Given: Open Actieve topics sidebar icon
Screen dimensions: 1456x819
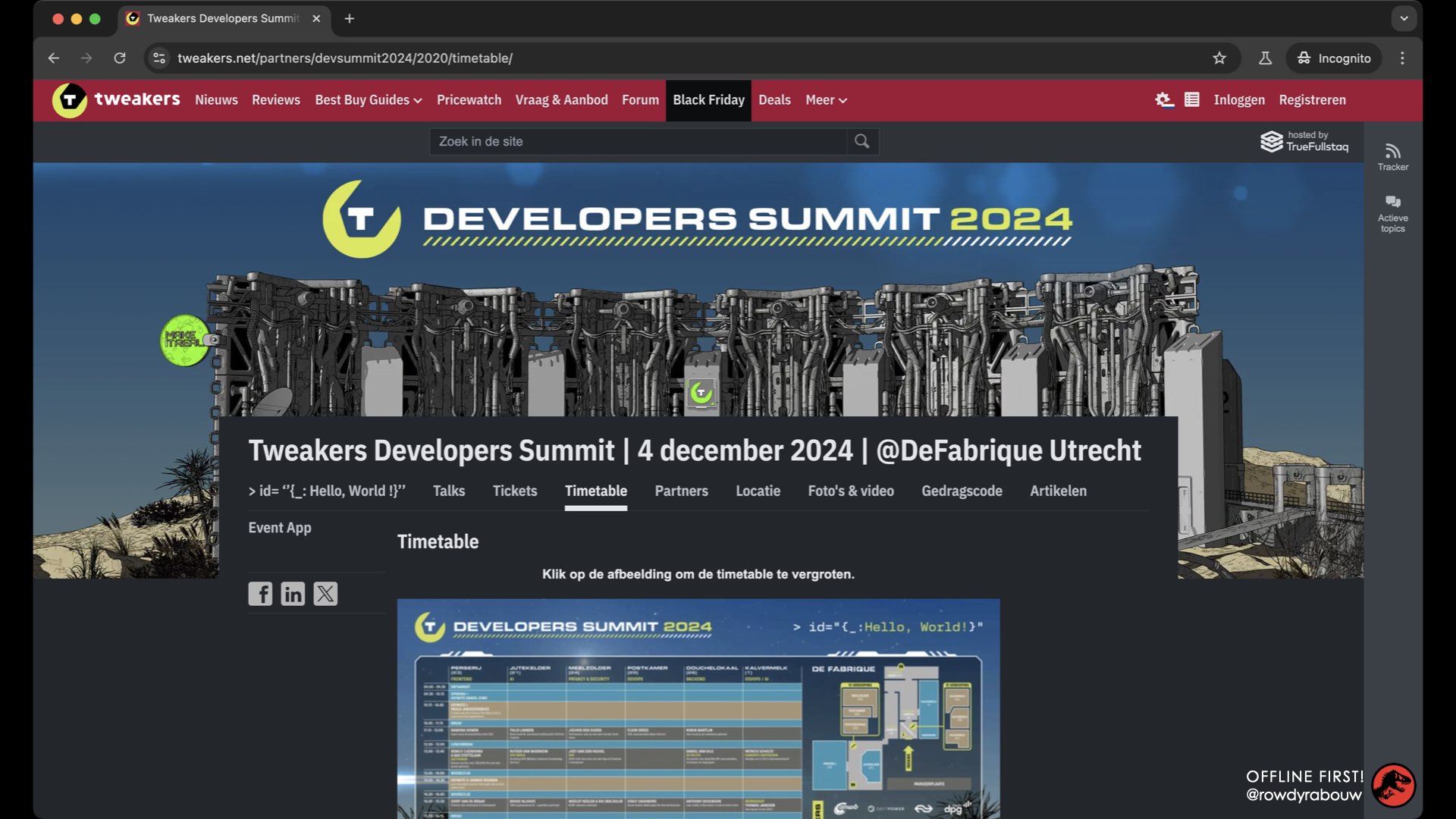Looking at the screenshot, I should point(1392,213).
